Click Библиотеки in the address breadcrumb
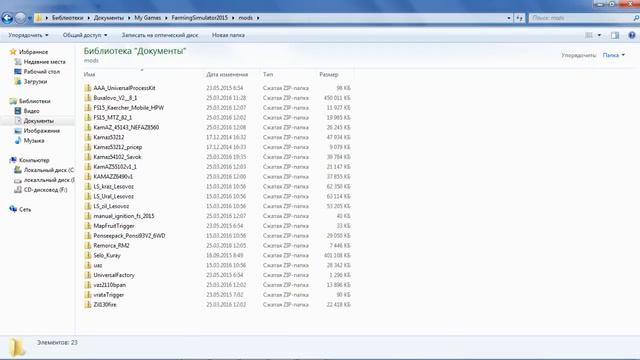The height and width of the screenshot is (360, 640). coord(67,18)
